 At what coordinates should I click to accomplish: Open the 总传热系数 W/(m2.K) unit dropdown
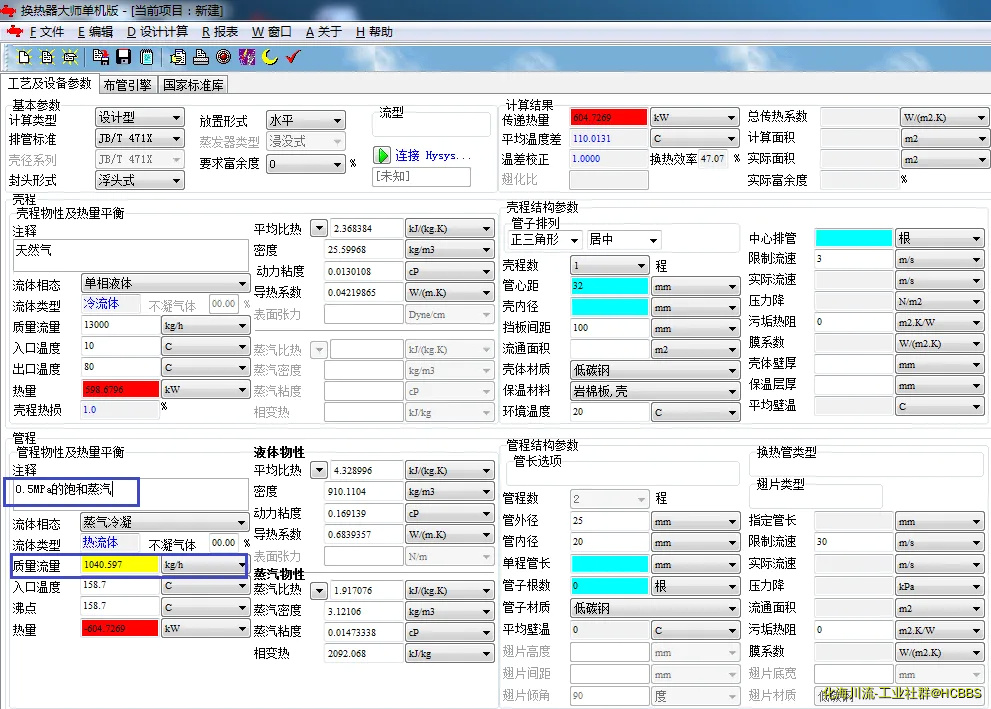[944, 118]
